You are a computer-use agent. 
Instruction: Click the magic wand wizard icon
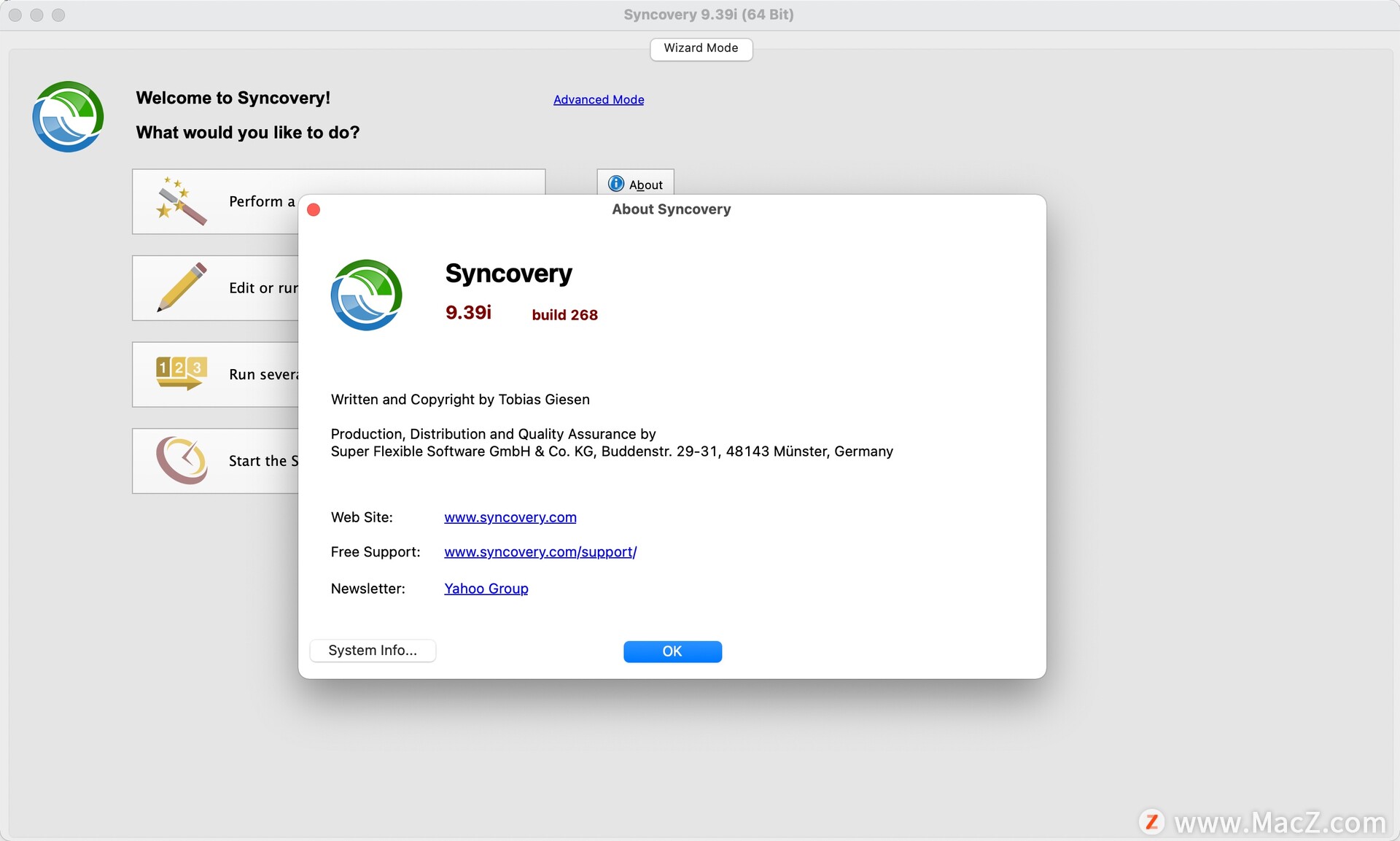click(181, 201)
